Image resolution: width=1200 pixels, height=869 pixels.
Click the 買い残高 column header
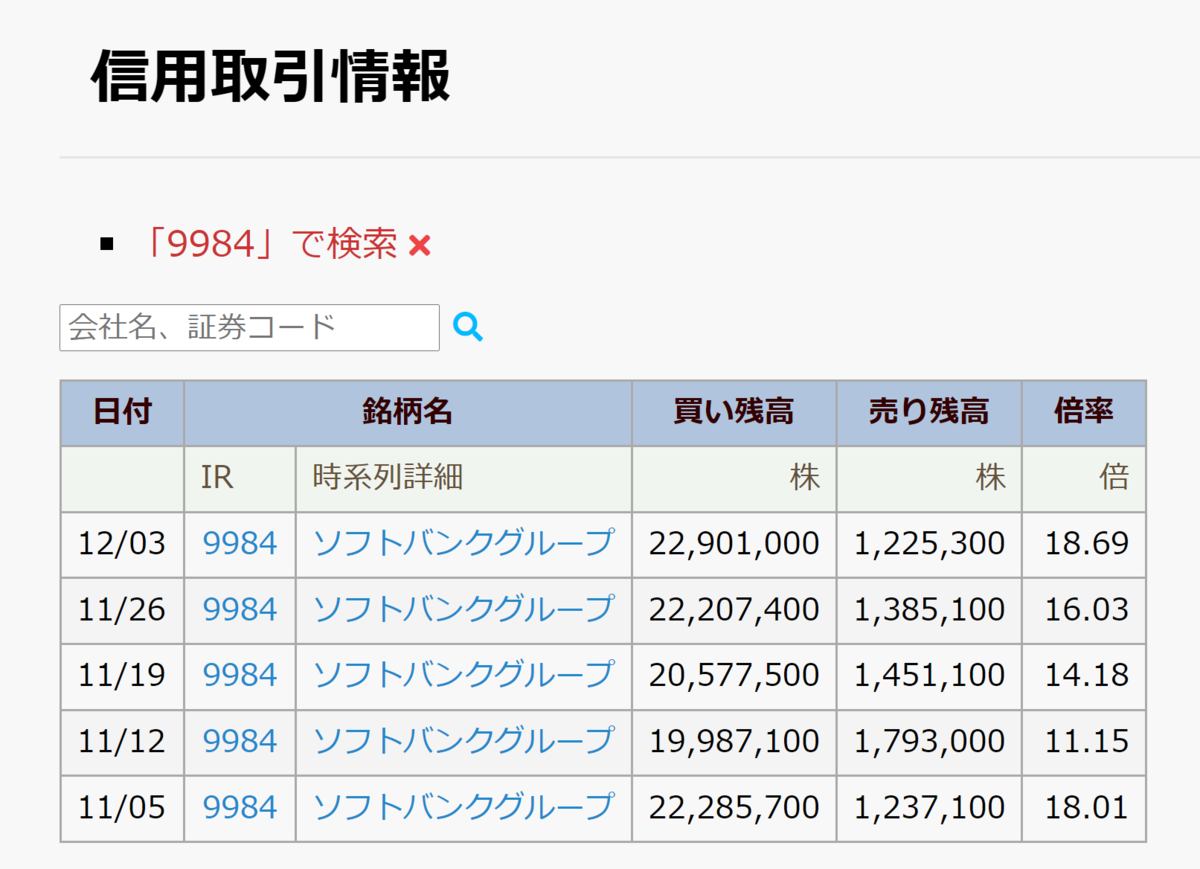click(734, 412)
